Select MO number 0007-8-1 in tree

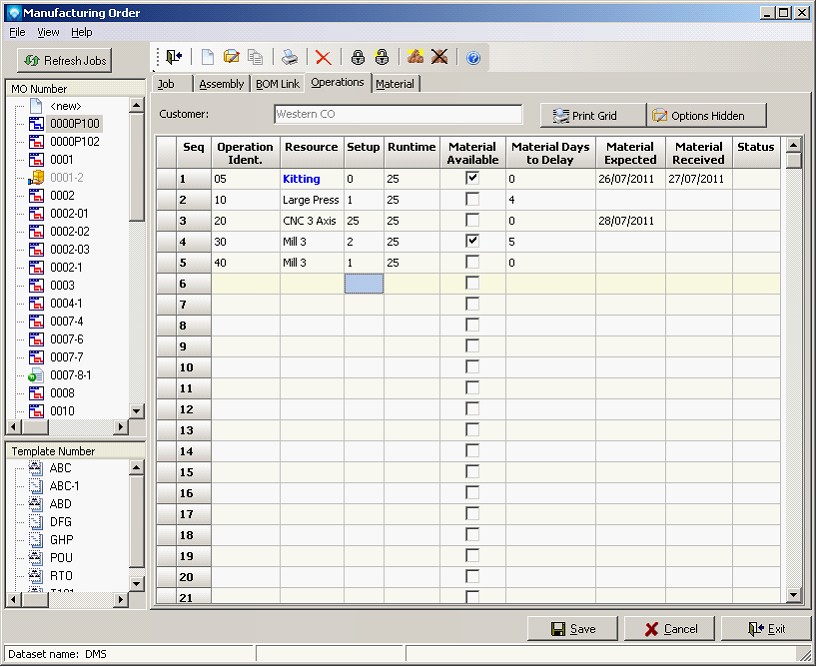pyautogui.click(x=70, y=375)
